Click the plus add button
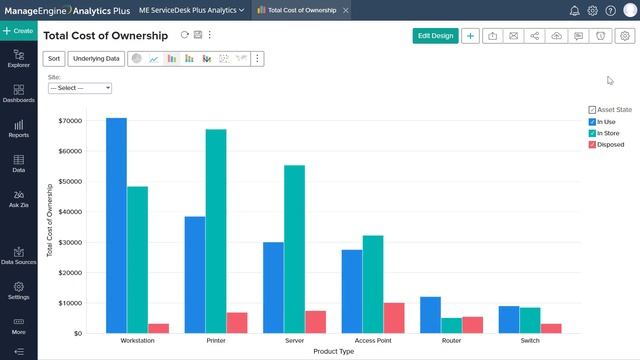The height and width of the screenshot is (360, 640). (x=470, y=36)
